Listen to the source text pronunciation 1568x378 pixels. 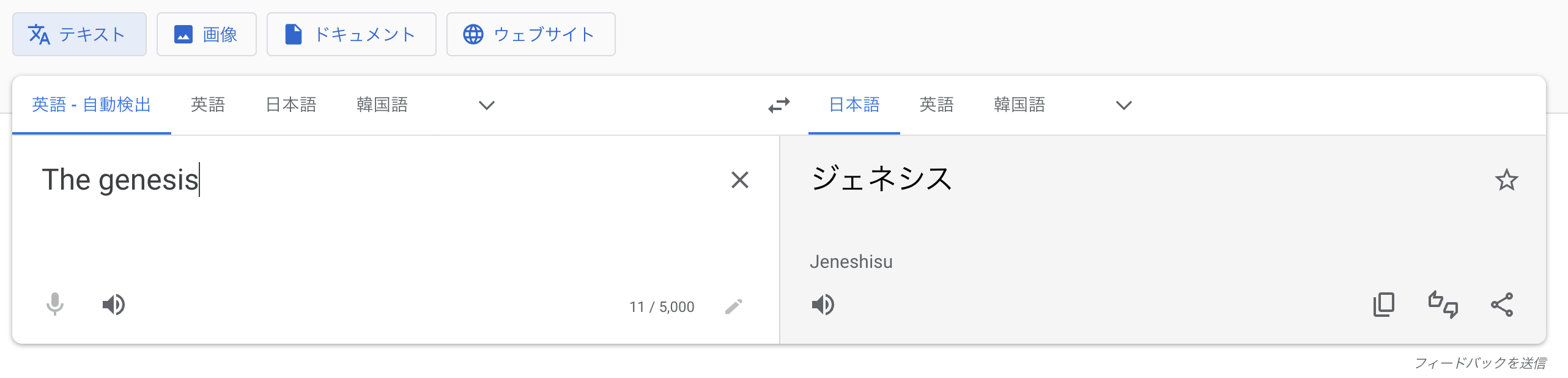[114, 304]
